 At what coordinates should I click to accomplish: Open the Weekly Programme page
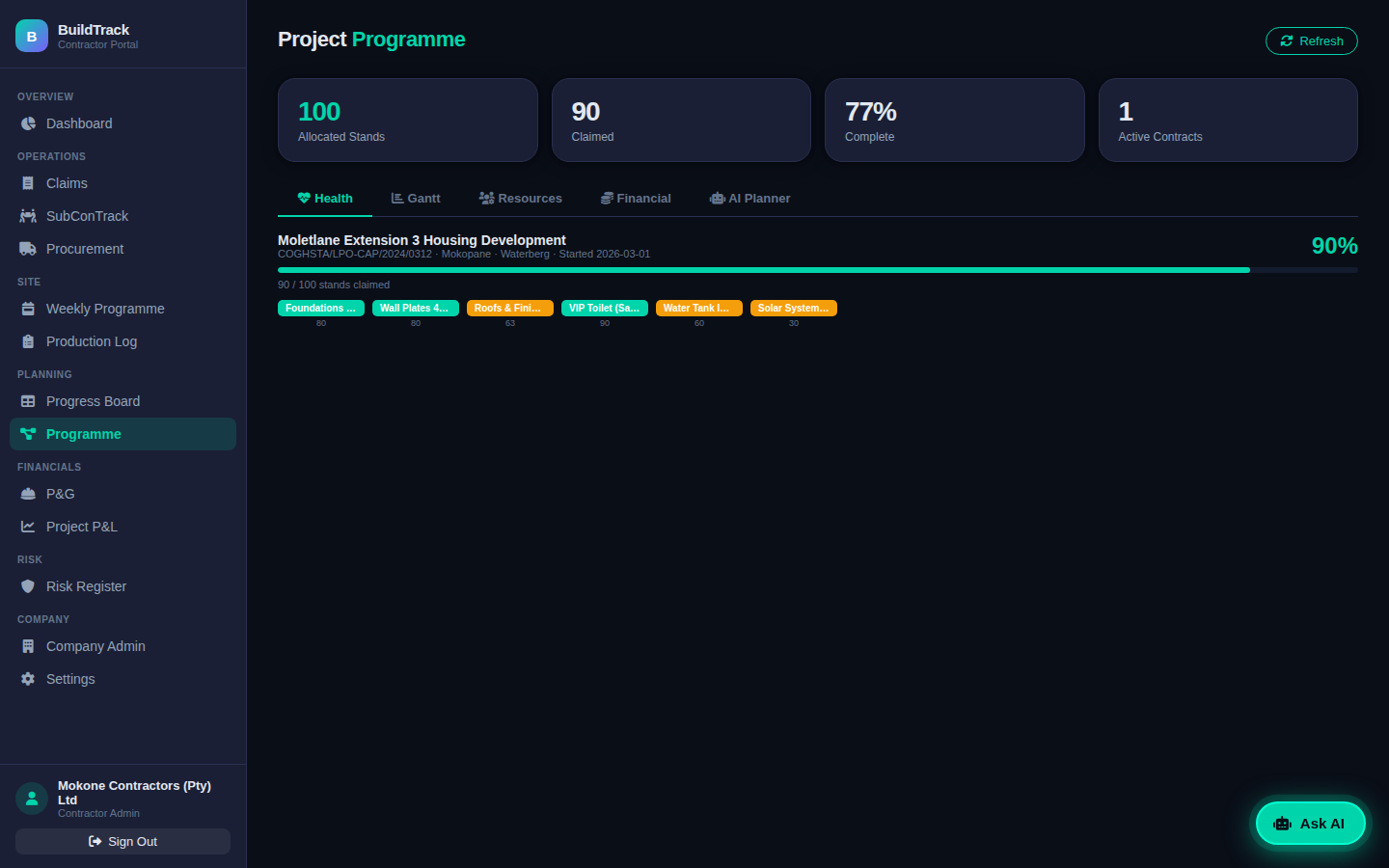coord(123,309)
